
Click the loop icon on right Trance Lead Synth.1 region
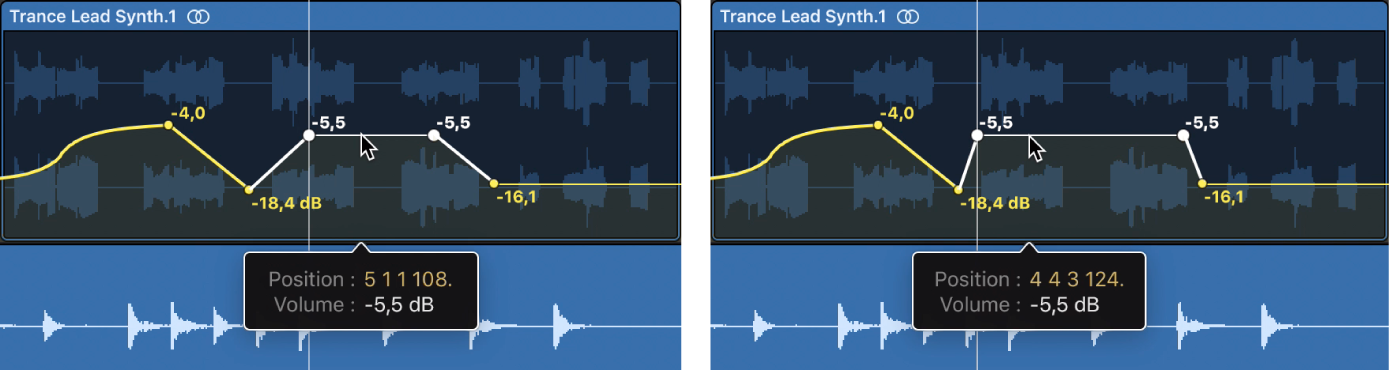[909, 16]
